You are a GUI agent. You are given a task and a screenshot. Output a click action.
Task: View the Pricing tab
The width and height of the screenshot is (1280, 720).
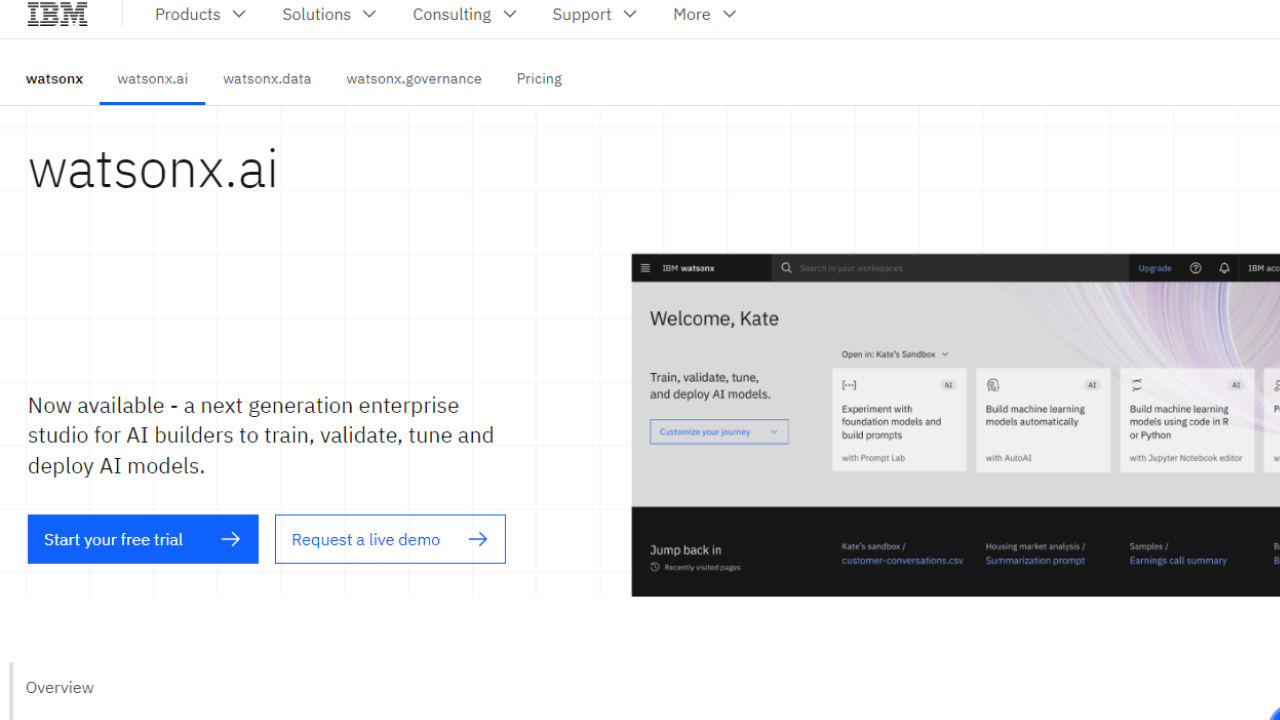(x=539, y=79)
